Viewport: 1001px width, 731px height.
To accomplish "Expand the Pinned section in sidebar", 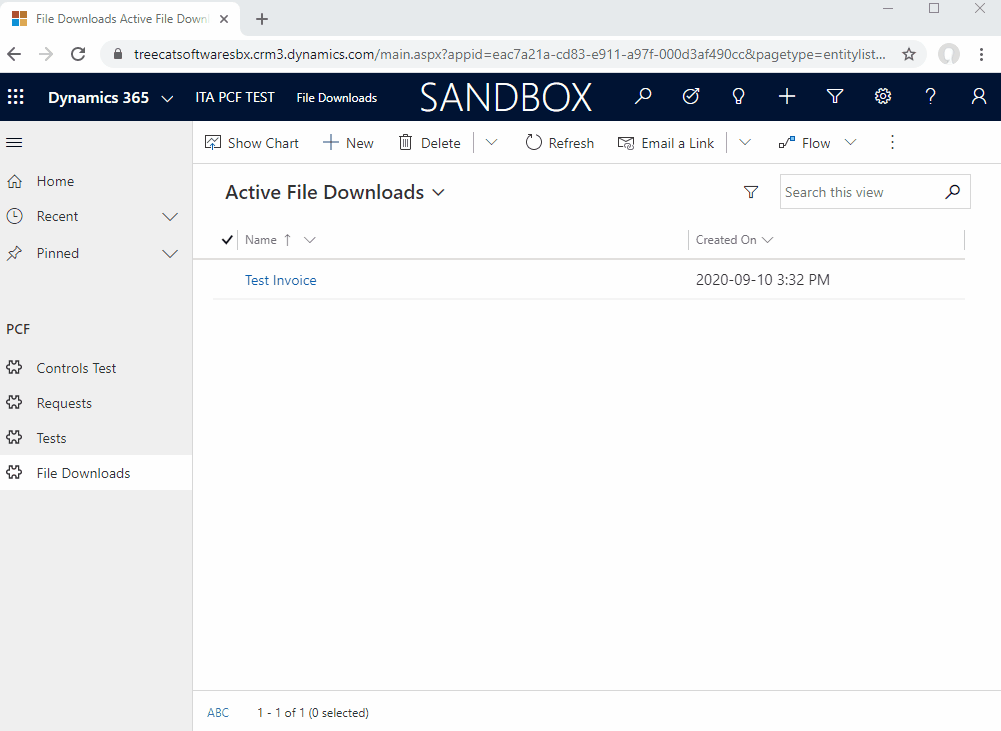I will (x=170, y=253).
